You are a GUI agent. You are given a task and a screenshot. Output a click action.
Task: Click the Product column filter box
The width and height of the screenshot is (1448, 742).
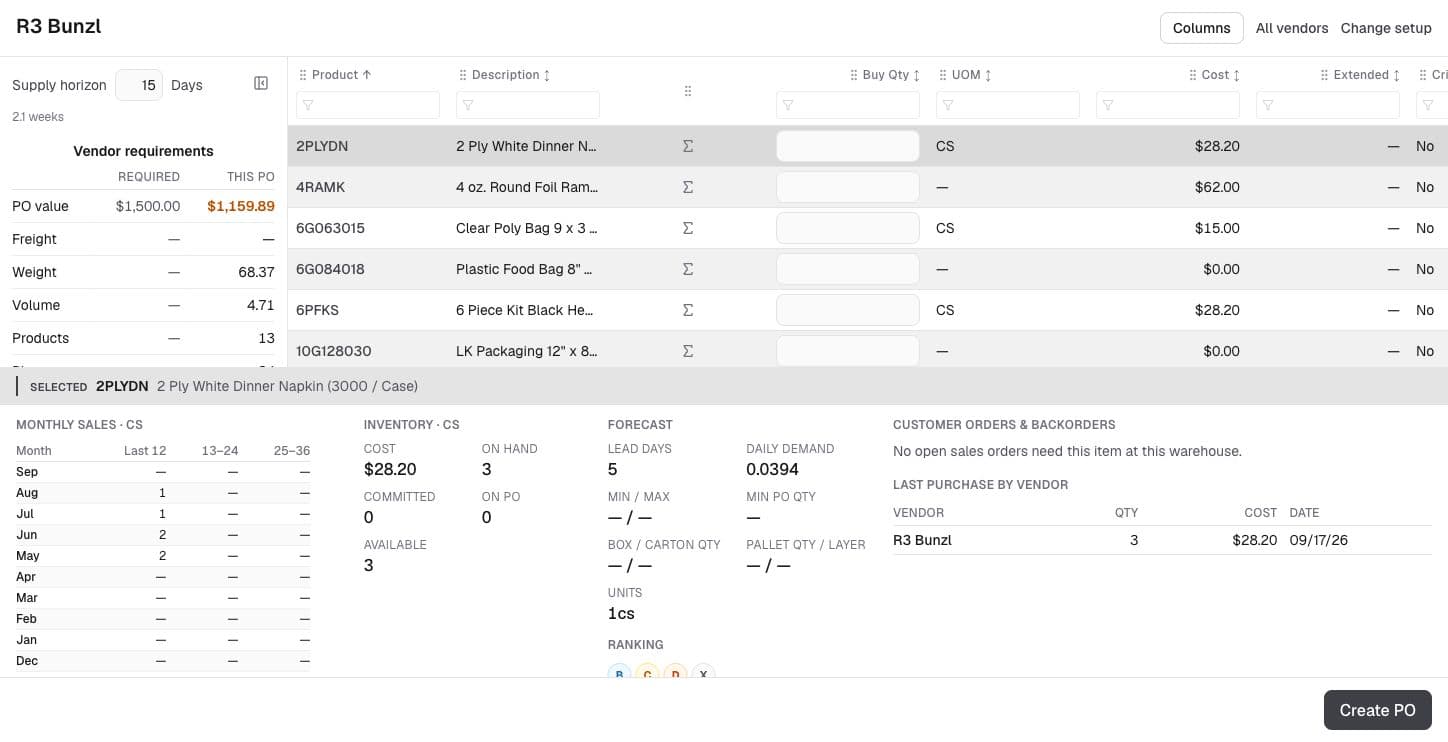pos(368,105)
